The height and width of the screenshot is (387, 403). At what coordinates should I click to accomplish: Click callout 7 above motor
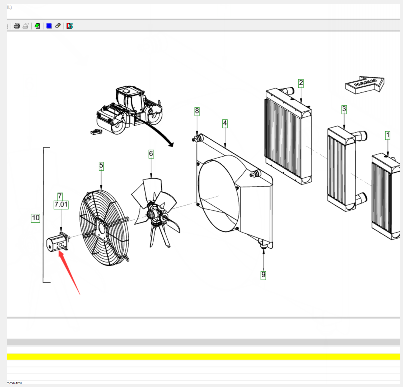click(x=60, y=196)
